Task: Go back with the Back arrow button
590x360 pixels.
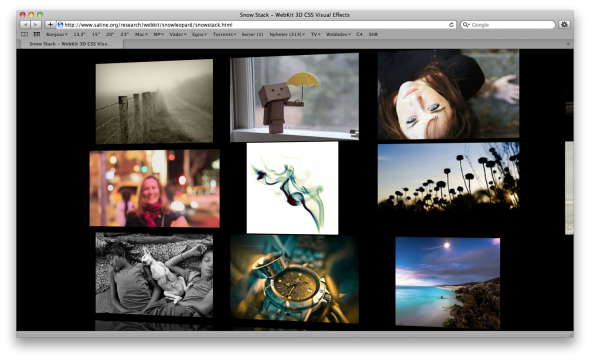Action: pos(25,25)
